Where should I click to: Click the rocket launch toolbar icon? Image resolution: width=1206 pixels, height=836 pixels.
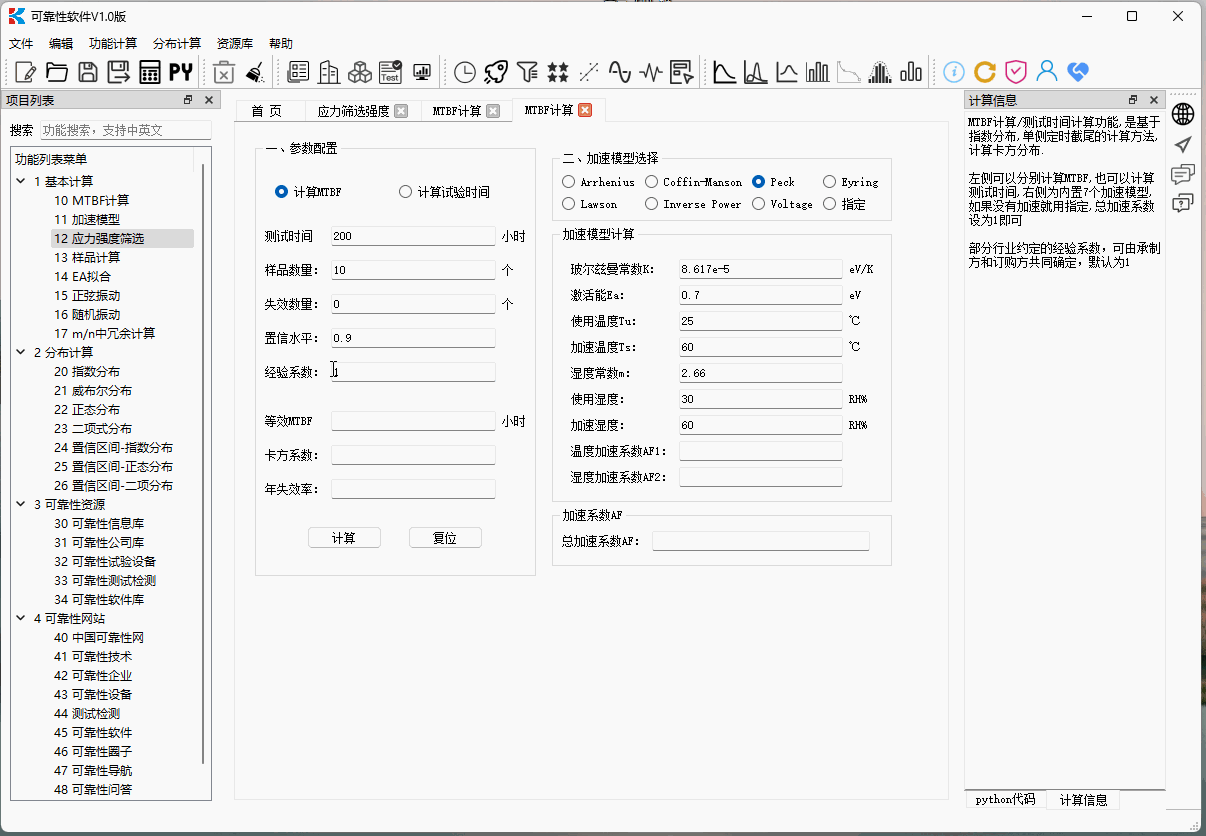coord(495,71)
